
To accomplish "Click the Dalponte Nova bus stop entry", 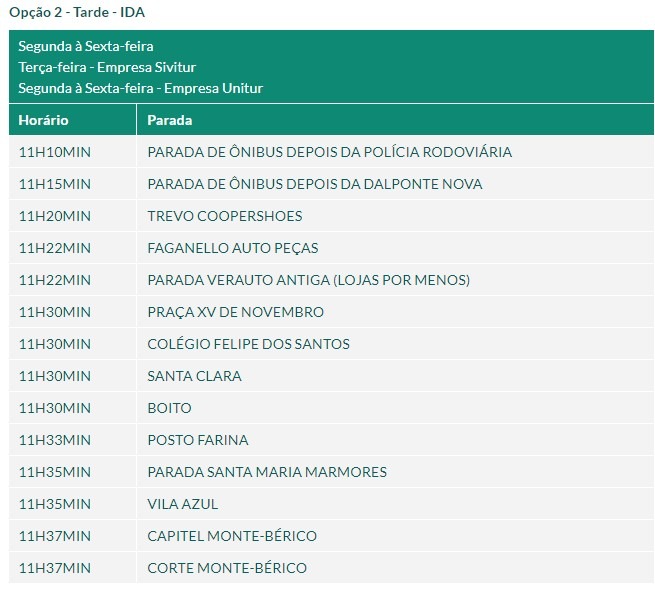I will (x=314, y=184).
